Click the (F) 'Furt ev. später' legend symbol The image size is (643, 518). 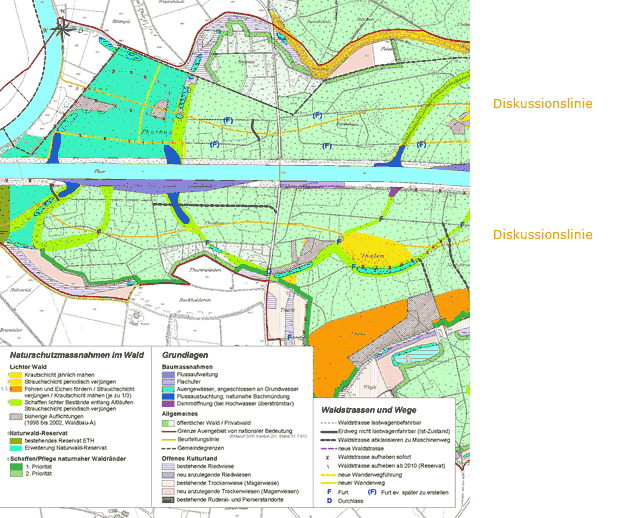pyautogui.click(x=373, y=493)
